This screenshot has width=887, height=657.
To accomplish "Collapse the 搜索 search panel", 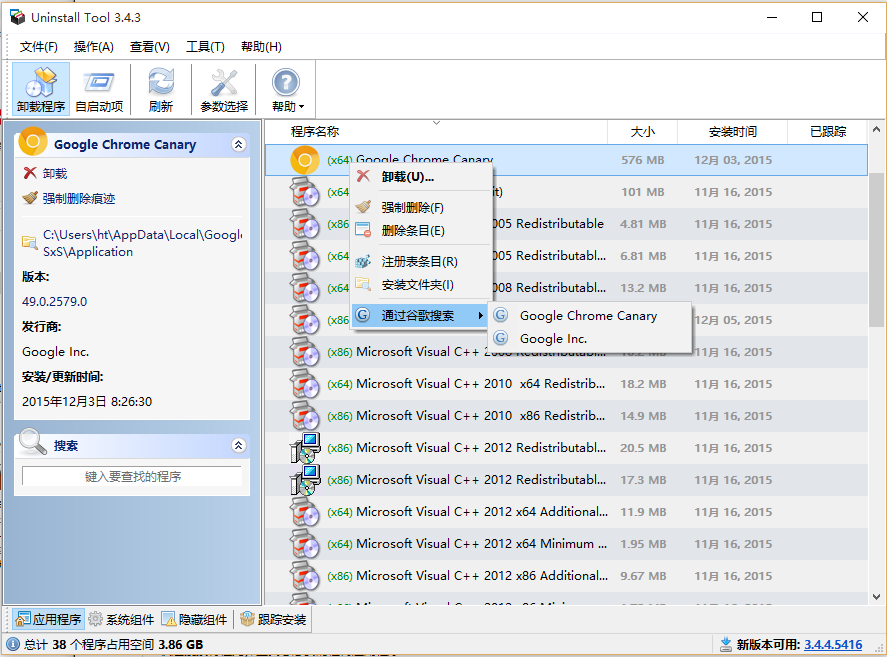I will coord(238,445).
